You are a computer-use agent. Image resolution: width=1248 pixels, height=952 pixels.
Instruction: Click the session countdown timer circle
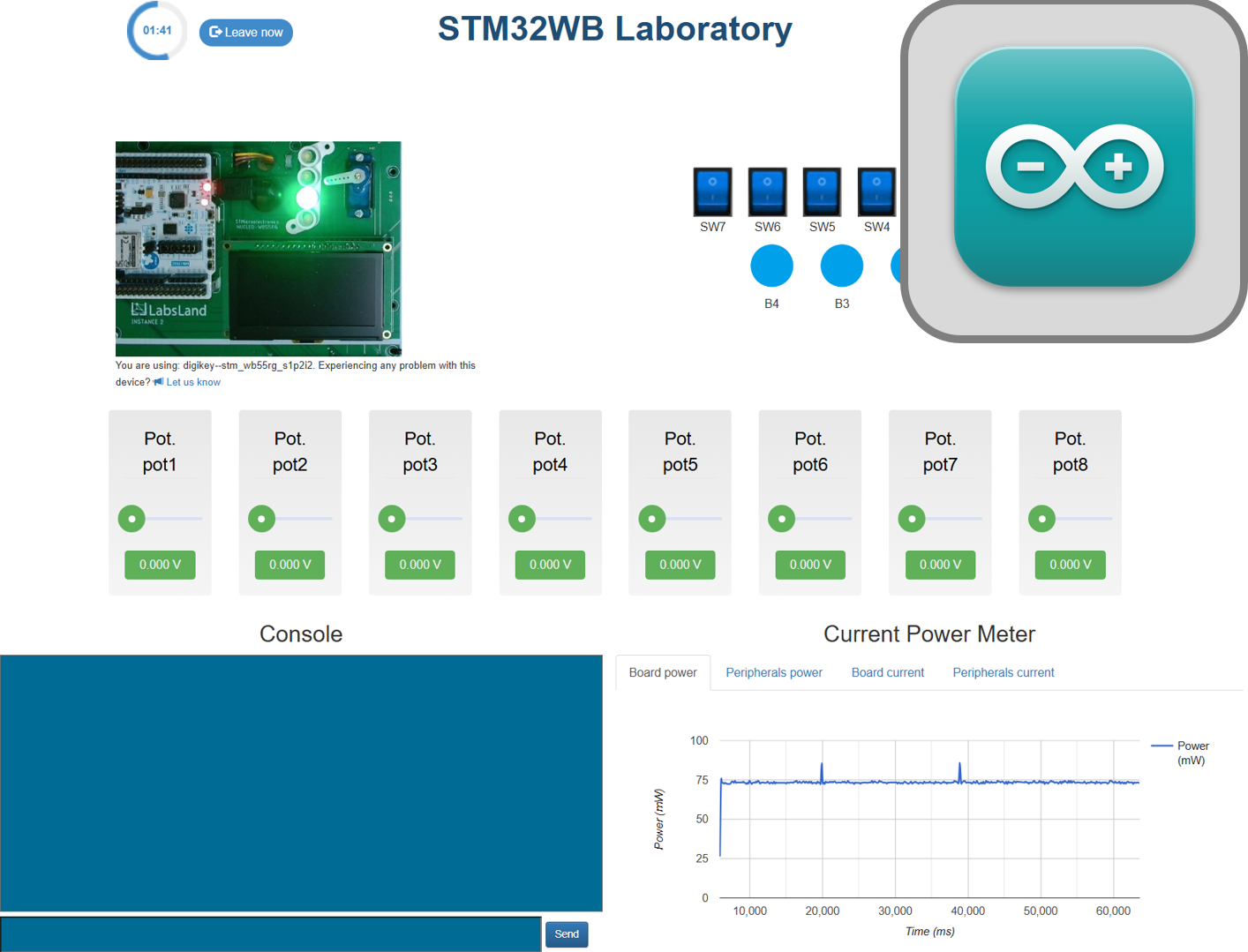pos(156,30)
